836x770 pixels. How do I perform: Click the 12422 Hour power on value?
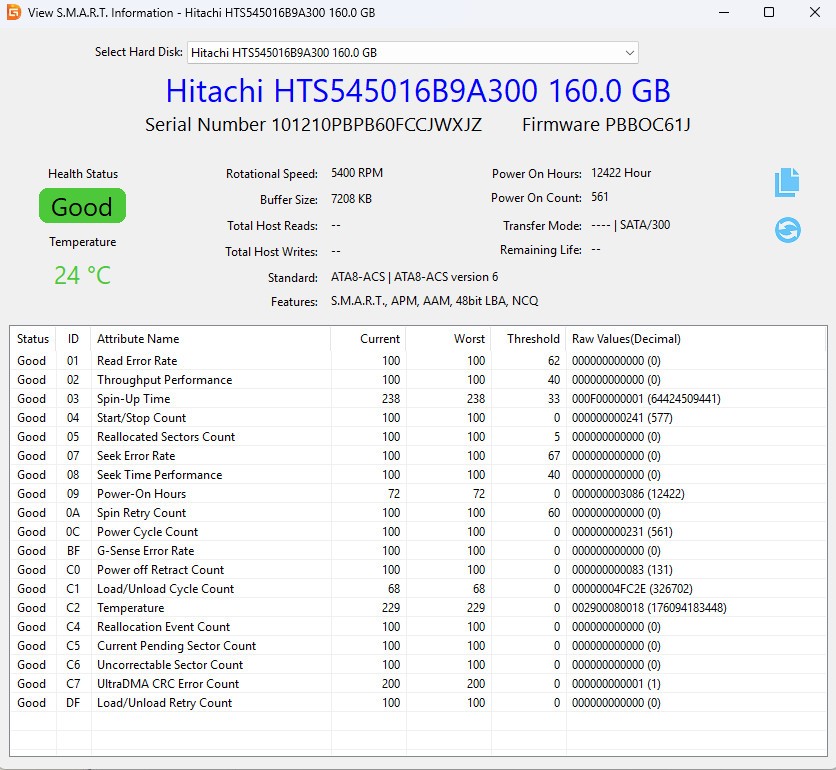pos(621,173)
